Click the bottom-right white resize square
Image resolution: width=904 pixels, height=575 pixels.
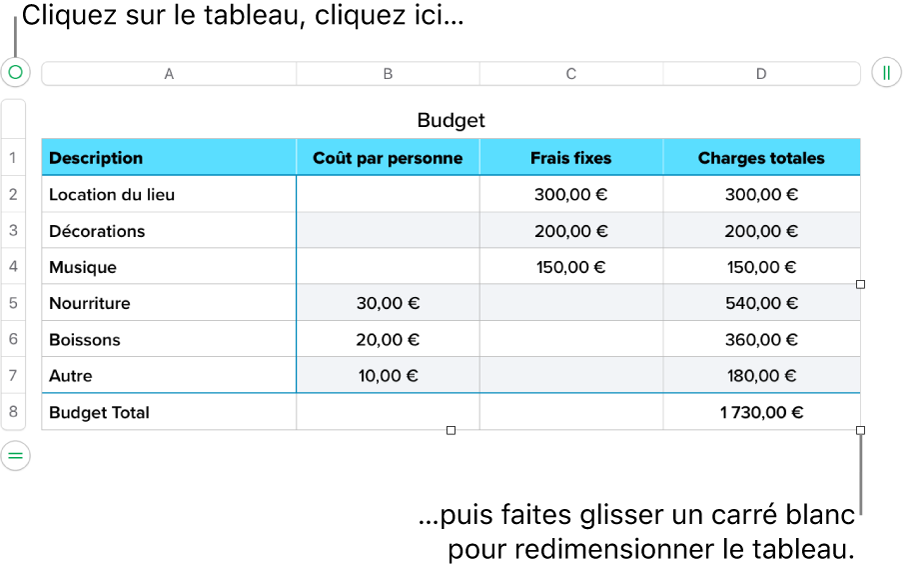(860, 431)
